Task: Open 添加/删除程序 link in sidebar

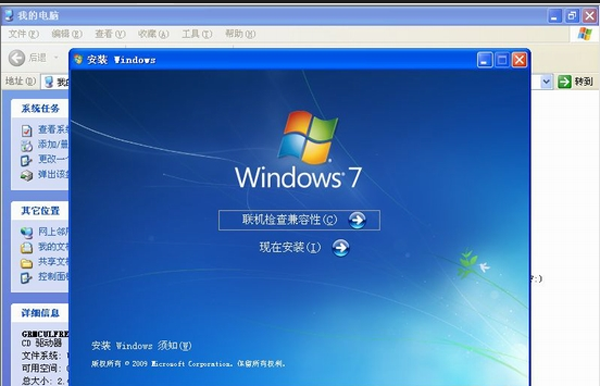Action: point(53,144)
